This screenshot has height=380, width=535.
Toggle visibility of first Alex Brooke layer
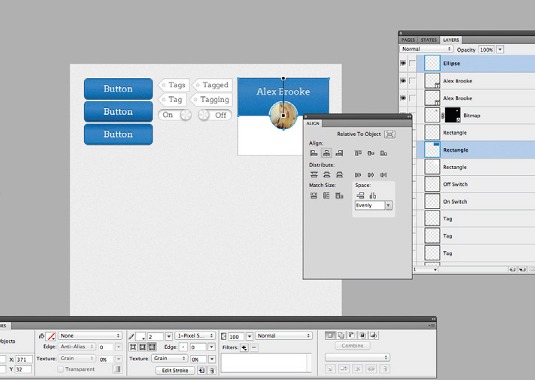coord(403,81)
